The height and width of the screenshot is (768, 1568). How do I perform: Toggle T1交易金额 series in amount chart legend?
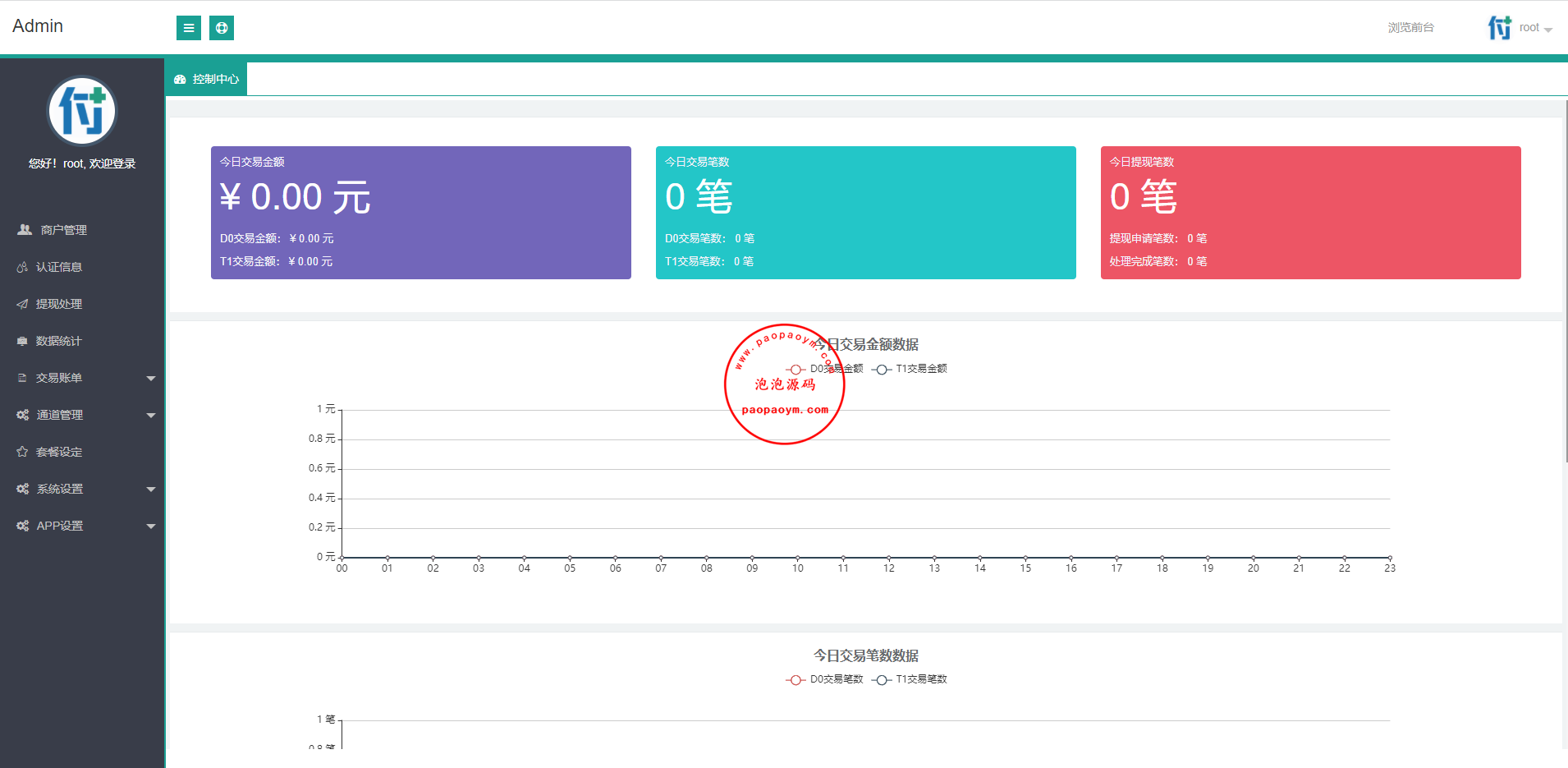pyautogui.click(x=910, y=369)
